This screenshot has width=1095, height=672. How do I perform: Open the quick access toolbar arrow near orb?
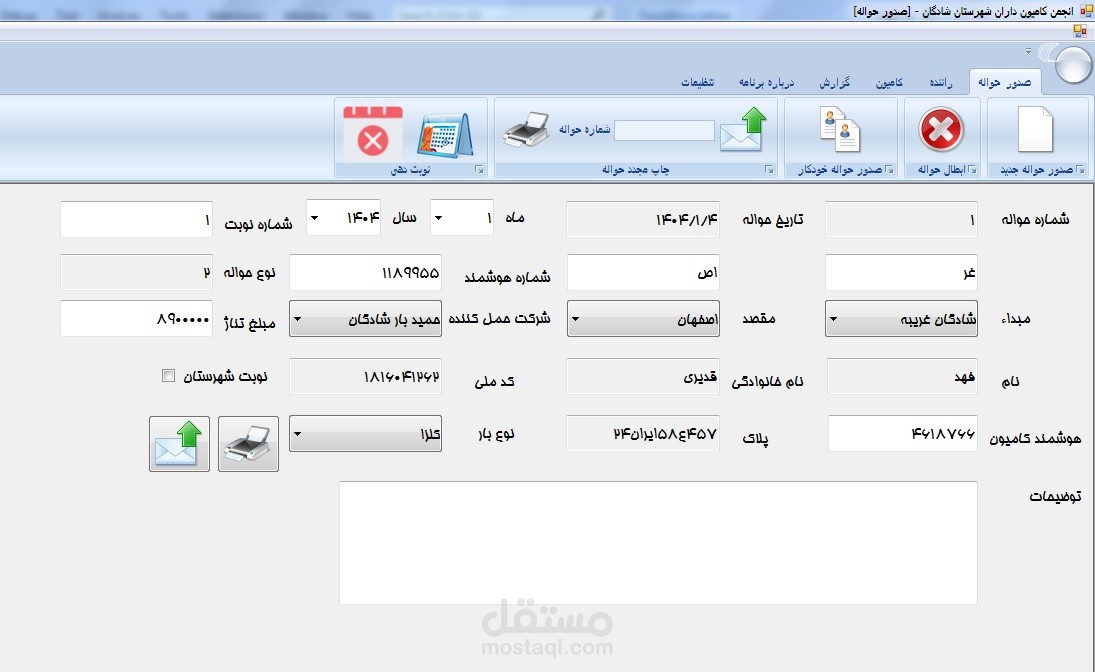tap(1028, 51)
